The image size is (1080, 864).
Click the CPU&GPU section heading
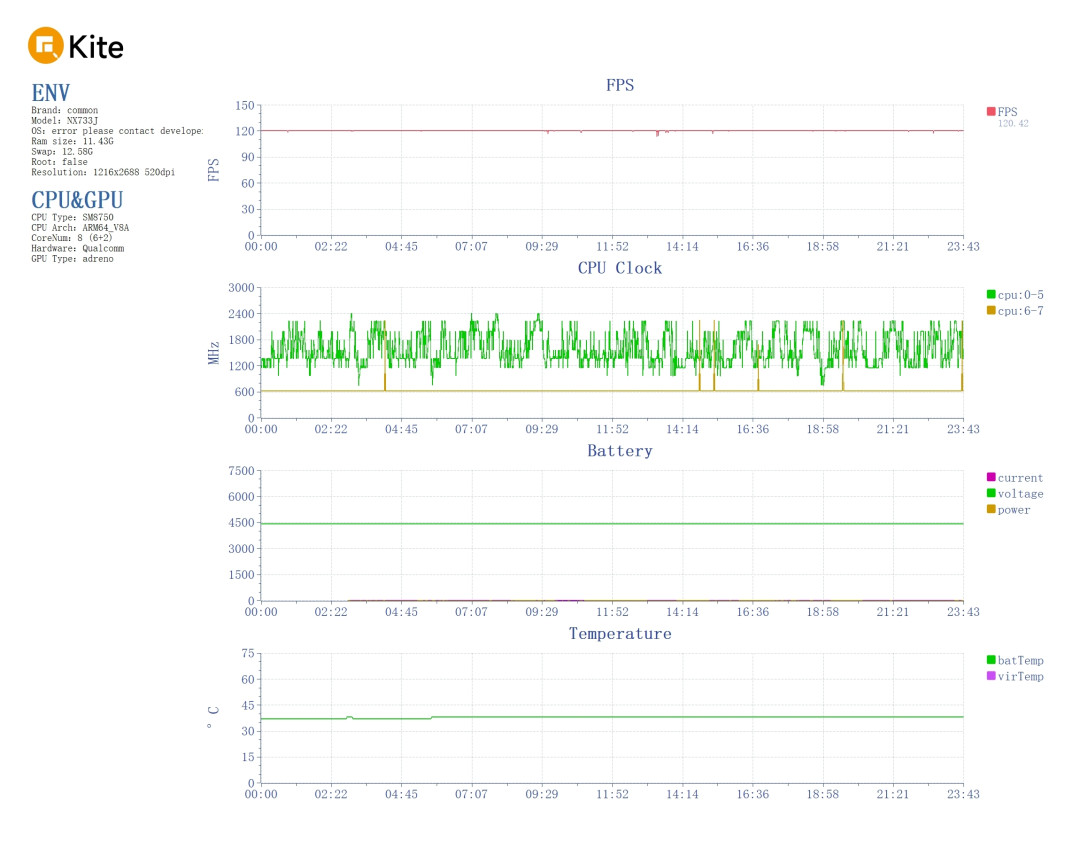point(77,200)
